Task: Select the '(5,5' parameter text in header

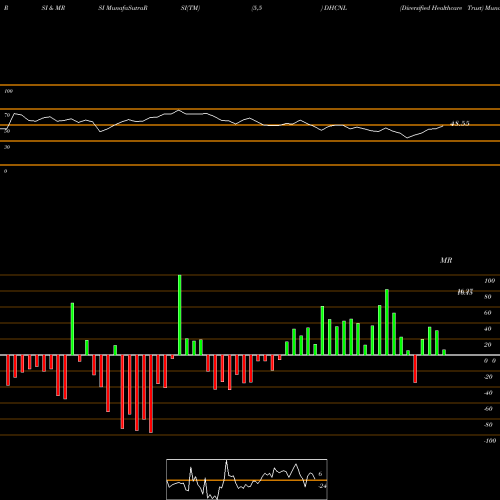Action: point(257,8)
